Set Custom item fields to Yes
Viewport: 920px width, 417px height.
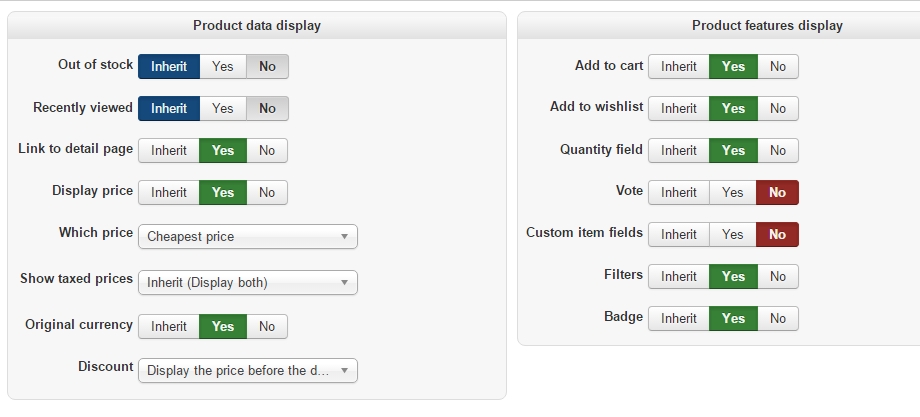pyautogui.click(x=733, y=234)
